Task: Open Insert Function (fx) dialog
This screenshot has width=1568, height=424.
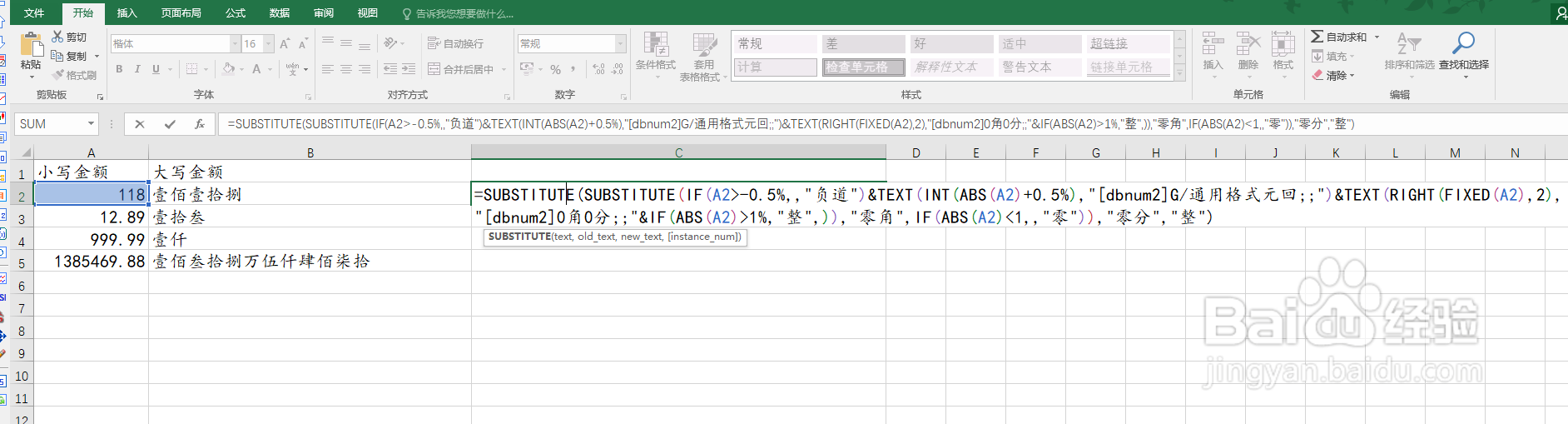Action: coord(200,124)
